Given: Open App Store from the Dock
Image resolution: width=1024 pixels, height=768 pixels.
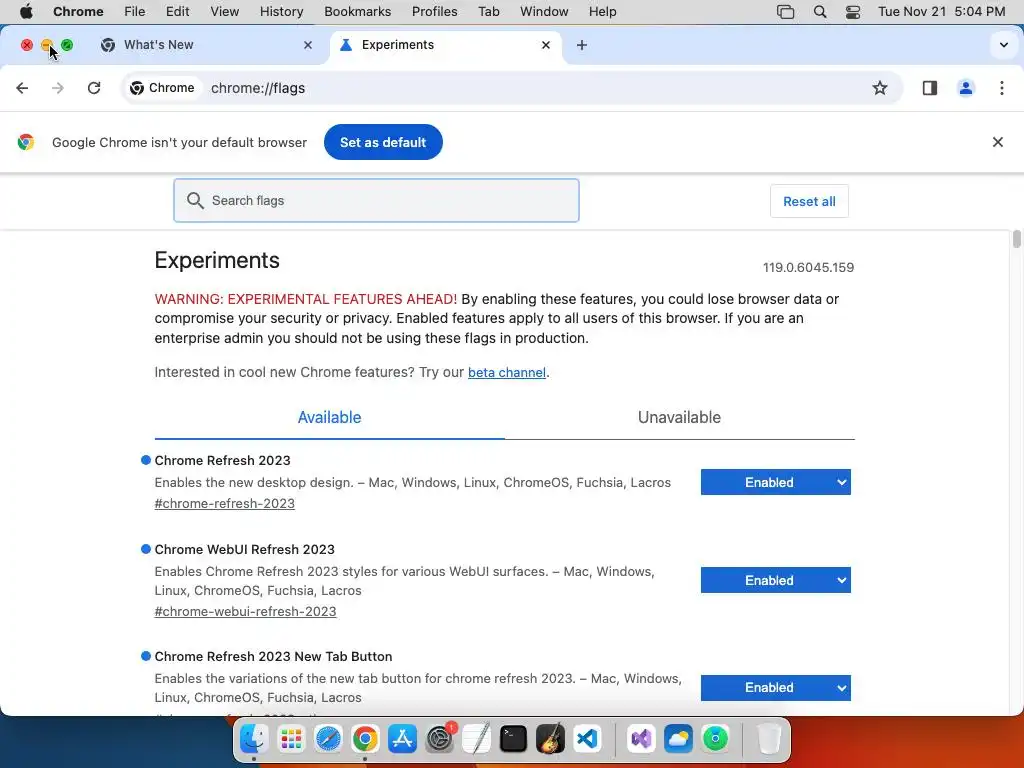Looking at the screenshot, I should [402, 739].
